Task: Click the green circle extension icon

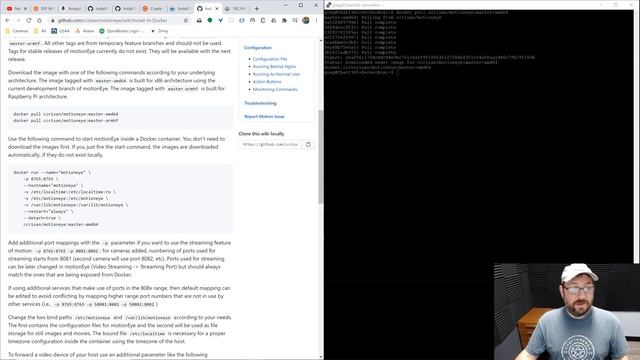Action: click(210, 20)
